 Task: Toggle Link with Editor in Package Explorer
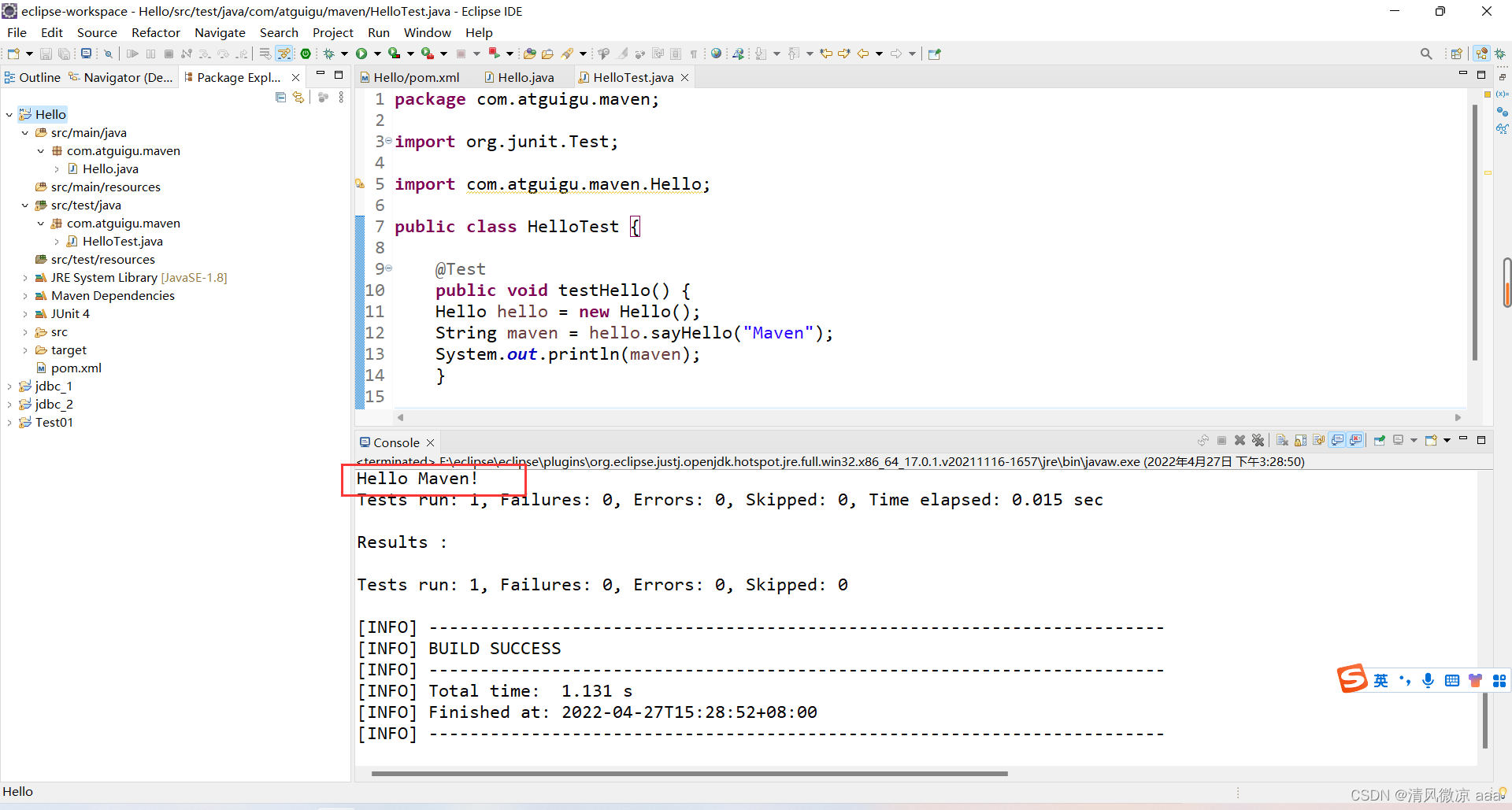pyautogui.click(x=298, y=97)
